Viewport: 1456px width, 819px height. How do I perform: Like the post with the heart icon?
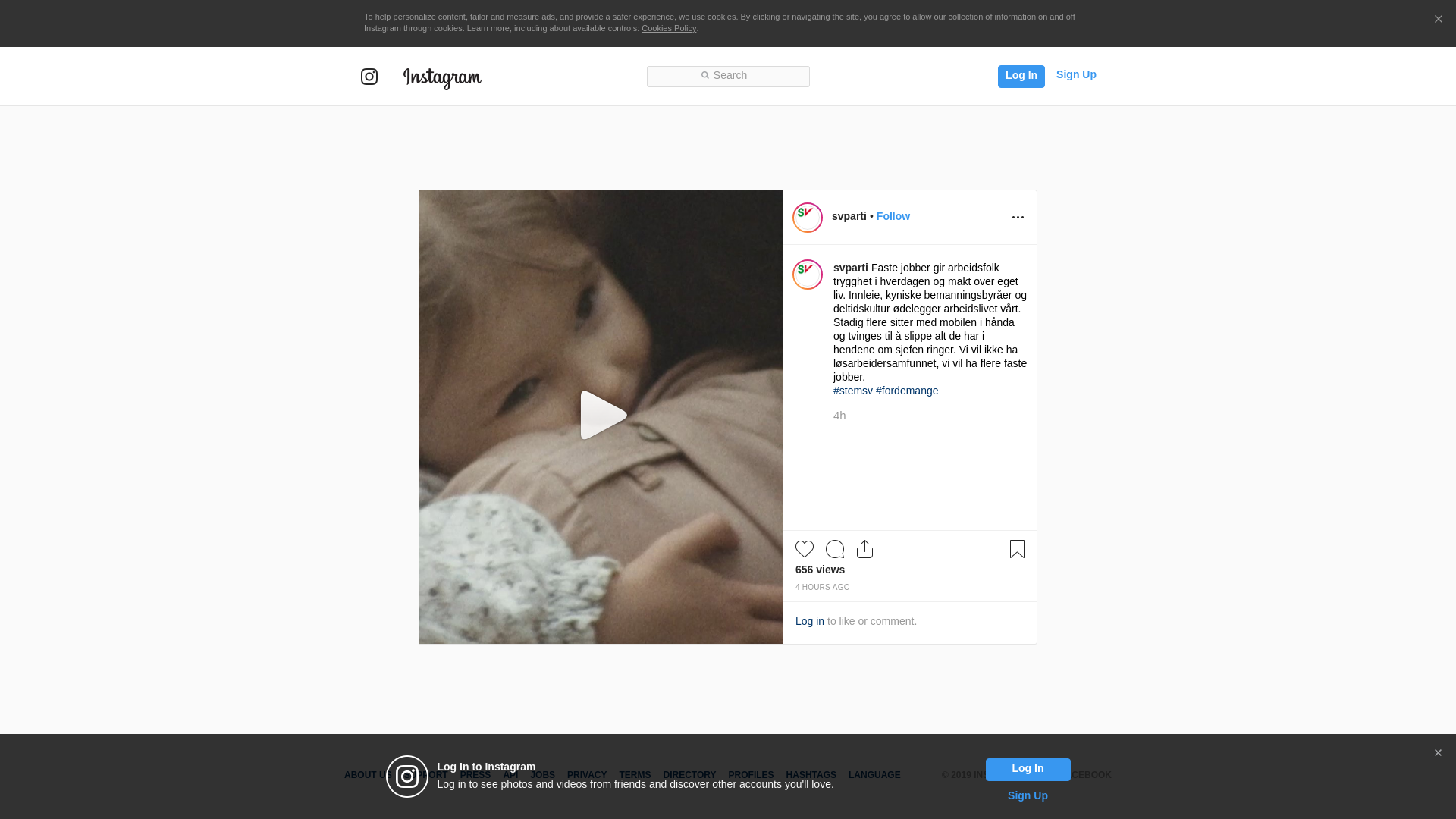(805, 549)
